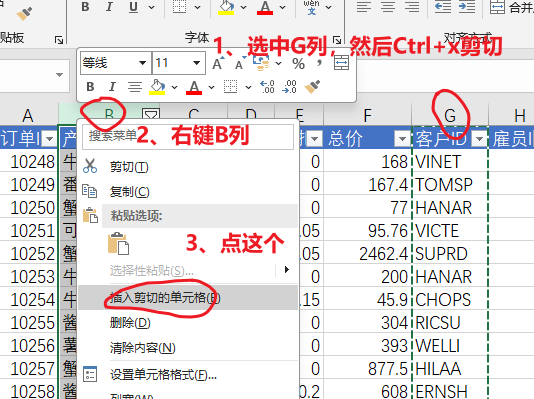Open filter dropdown on 客户ID header
This screenshot has height=399, width=534.
[480, 139]
